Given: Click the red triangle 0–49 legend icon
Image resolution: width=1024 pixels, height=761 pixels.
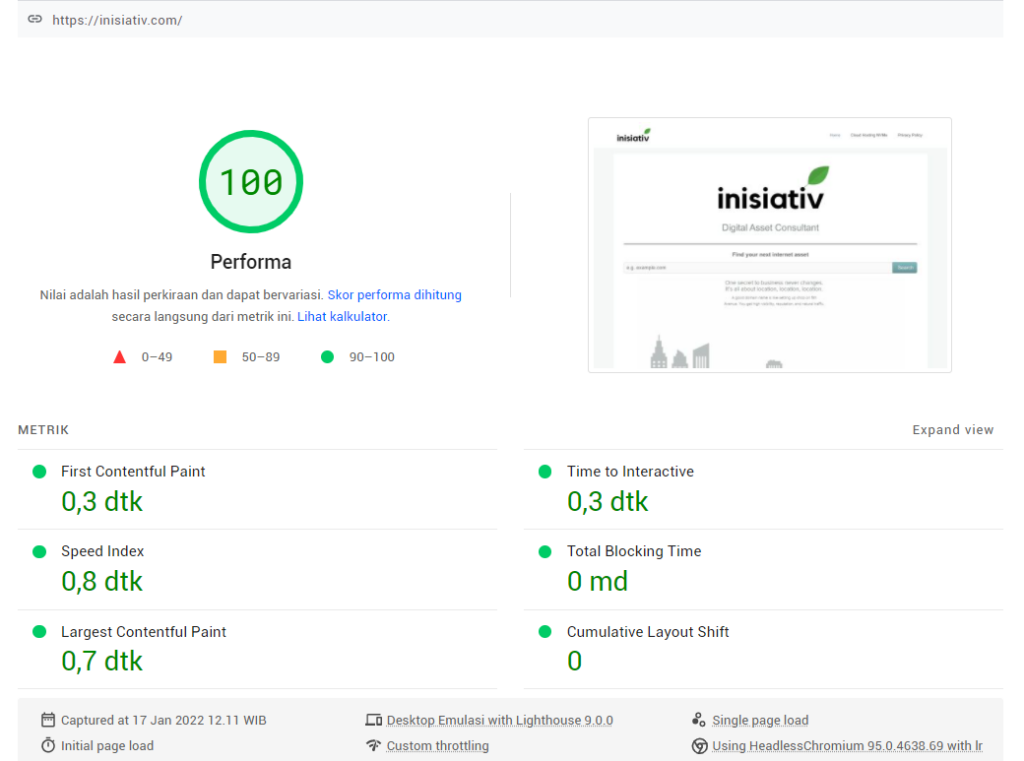Looking at the screenshot, I should click(x=120, y=357).
